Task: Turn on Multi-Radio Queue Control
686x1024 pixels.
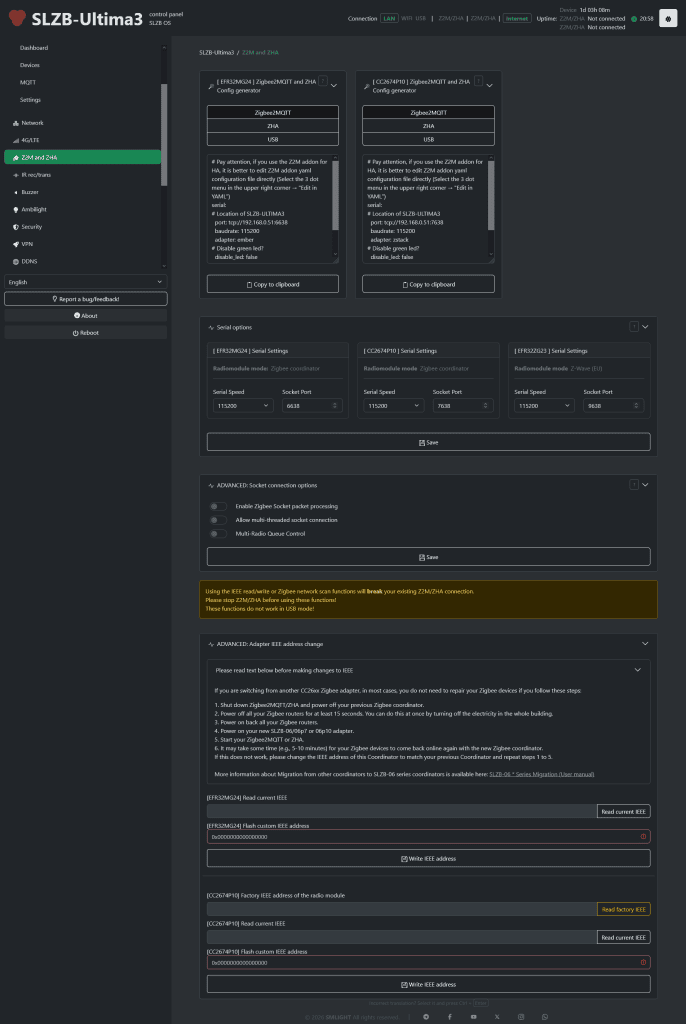Action: tap(218, 534)
